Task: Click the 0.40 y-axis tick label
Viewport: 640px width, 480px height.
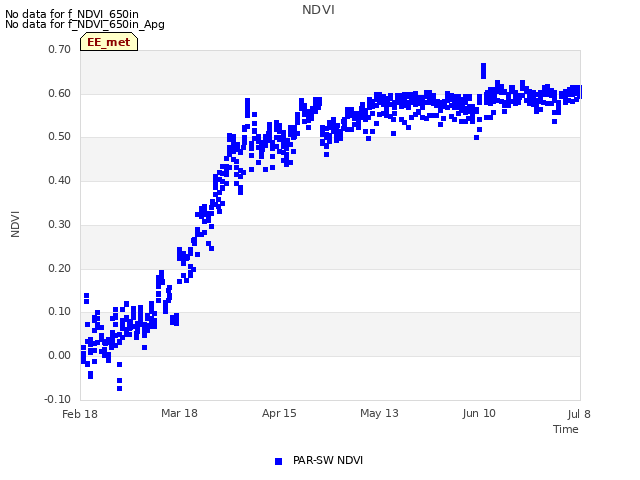Action: coord(60,180)
